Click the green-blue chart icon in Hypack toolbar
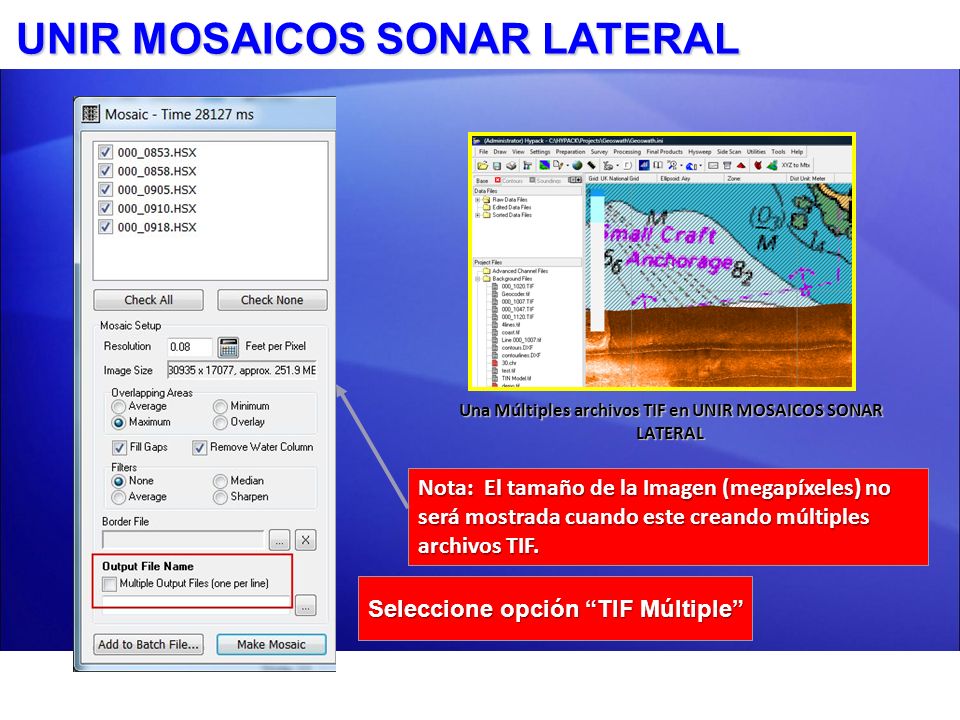The height and width of the screenshot is (720, 960). (544, 165)
